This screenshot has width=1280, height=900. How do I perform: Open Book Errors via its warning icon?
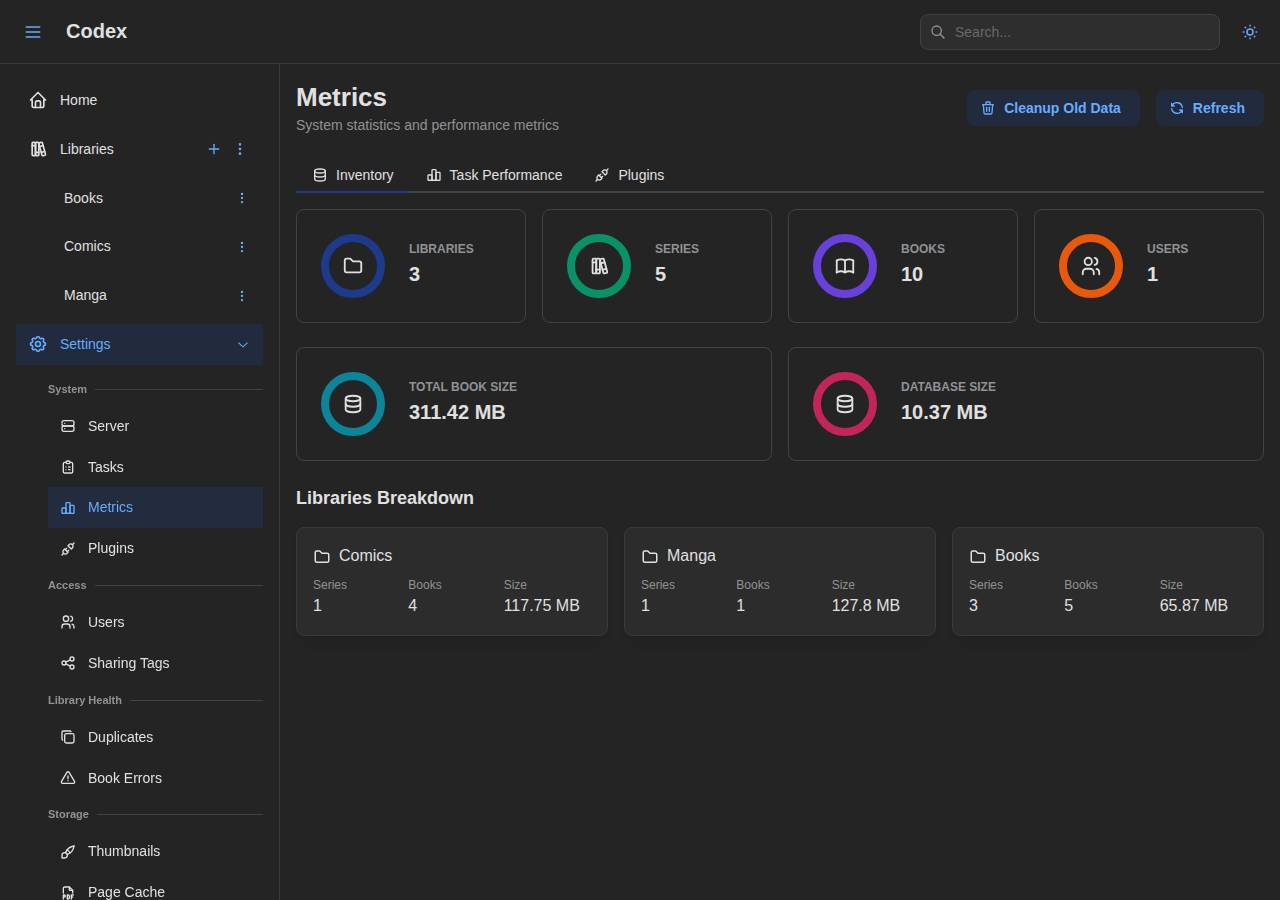pos(67,778)
